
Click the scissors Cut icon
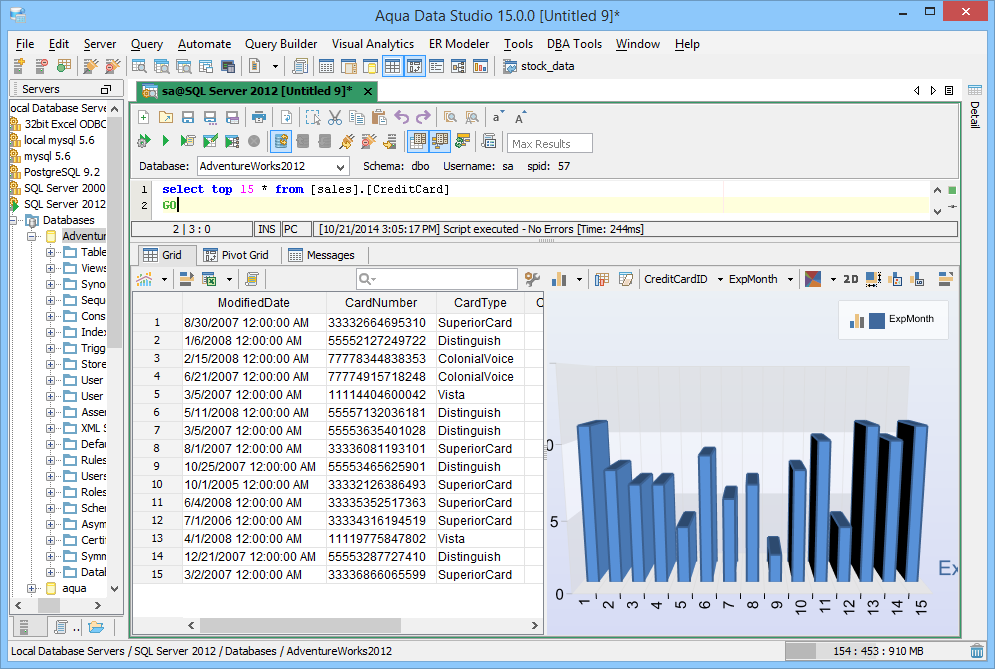click(335, 117)
